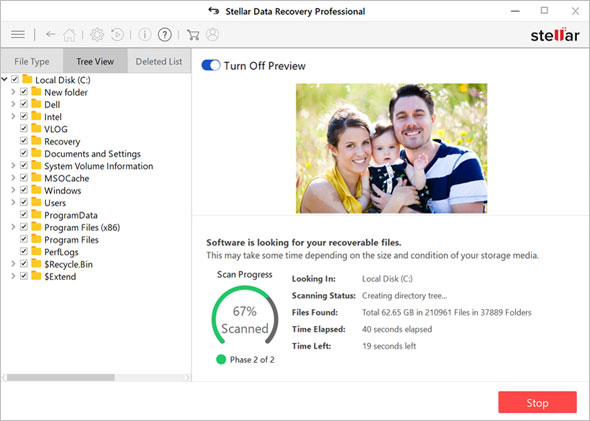This screenshot has width=590, height=421.
Task: Switch to the File Type tab
Action: (x=32, y=61)
